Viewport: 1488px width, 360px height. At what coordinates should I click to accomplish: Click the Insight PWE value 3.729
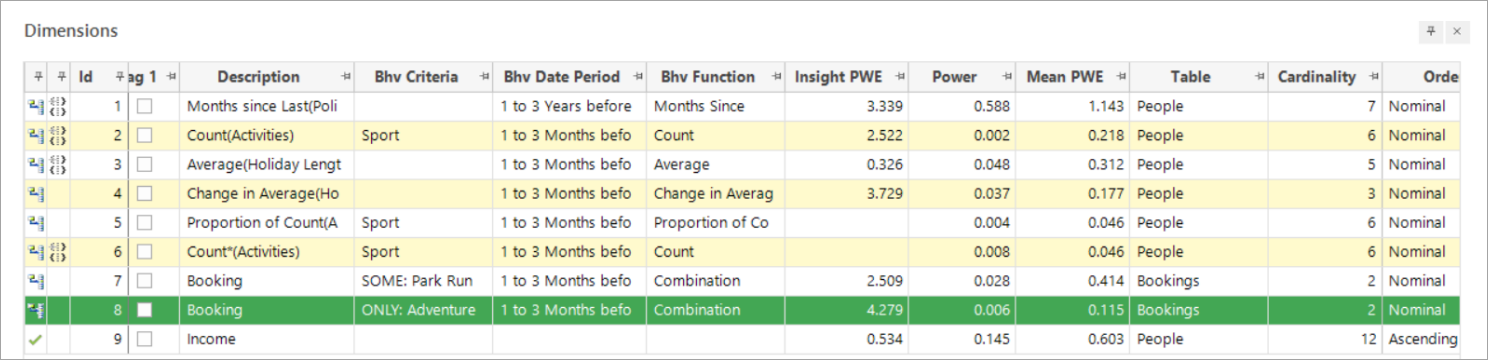click(847, 193)
